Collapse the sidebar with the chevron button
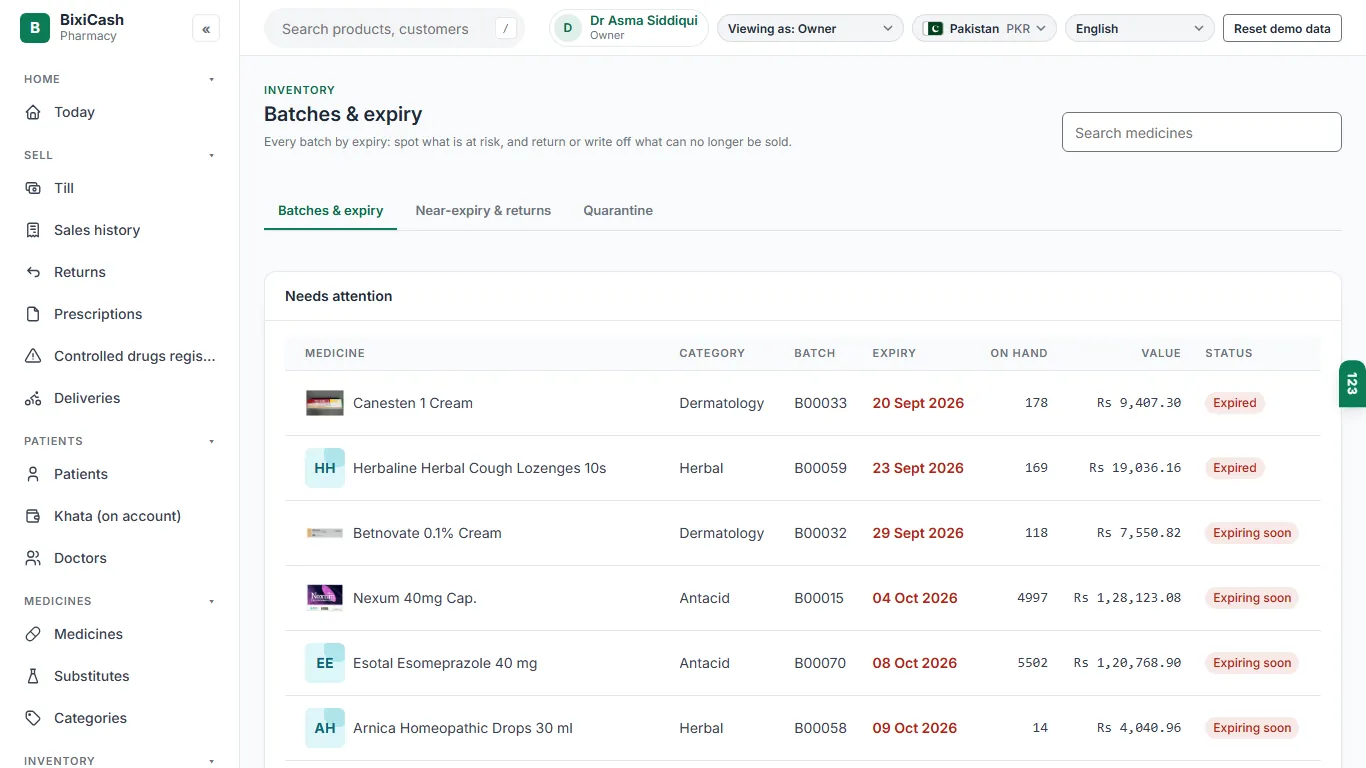 point(206,29)
